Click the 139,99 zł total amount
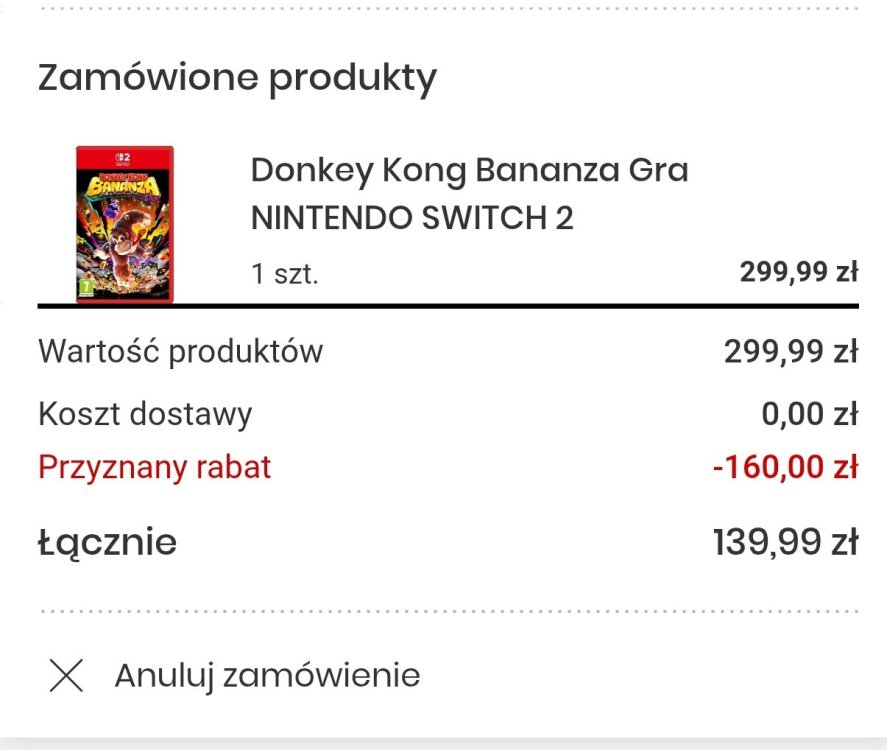The height and width of the screenshot is (750, 887). click(786, 542)
